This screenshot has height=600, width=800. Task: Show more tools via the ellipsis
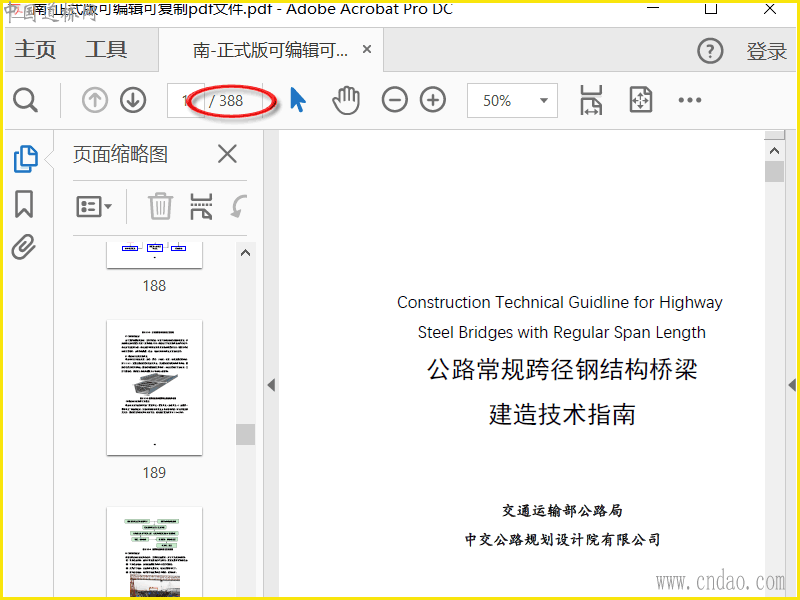[x=690, y=100]
